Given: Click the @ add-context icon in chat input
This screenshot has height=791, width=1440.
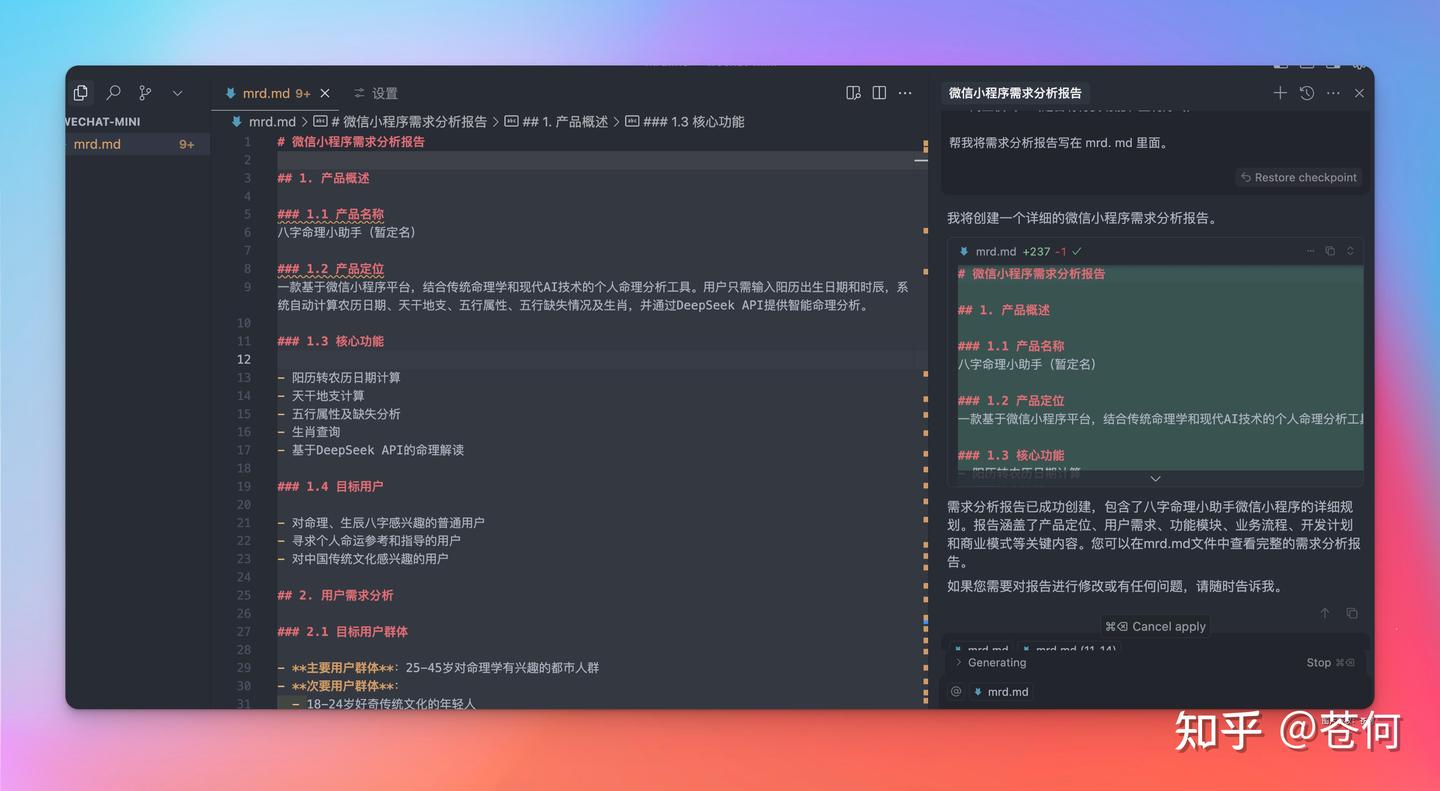Looking at the screenshot, I should [956, 692].
